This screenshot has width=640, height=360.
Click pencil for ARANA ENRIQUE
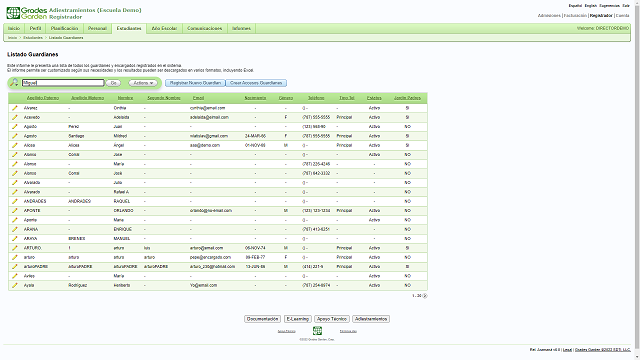point(15,229)
